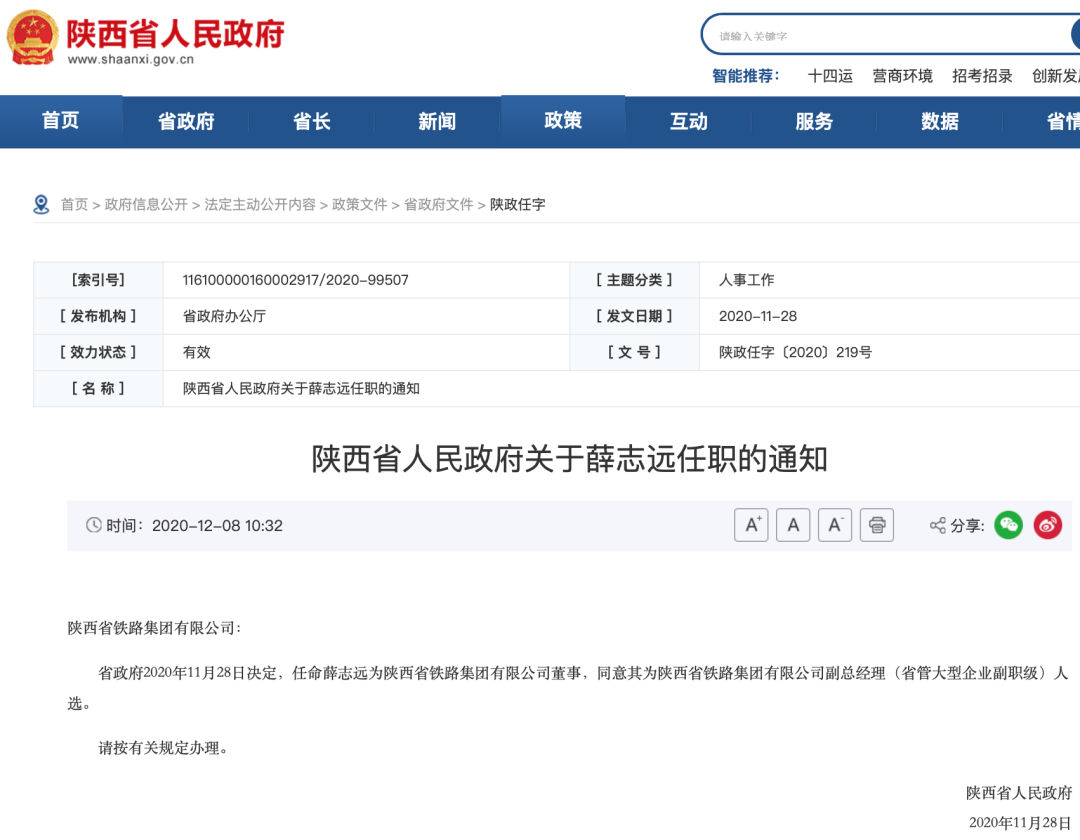Switch to the 省政府 navigation tab
Screen dimensions: 1080x840
tap(186, 121)
